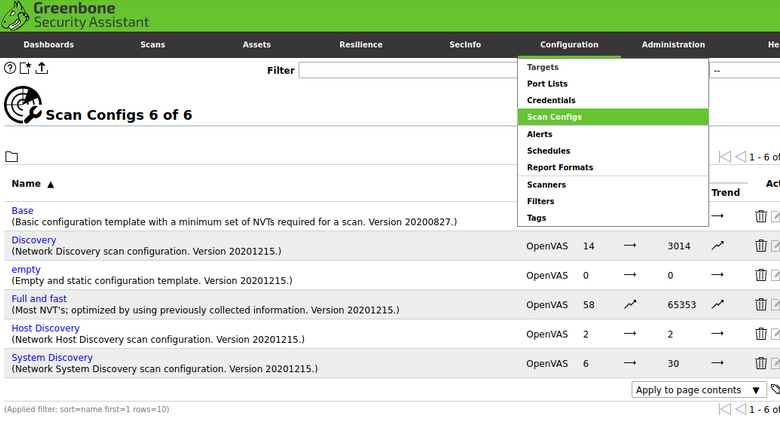
Task: Click the previous page arrow at bottom
Action: coord(741,409)
